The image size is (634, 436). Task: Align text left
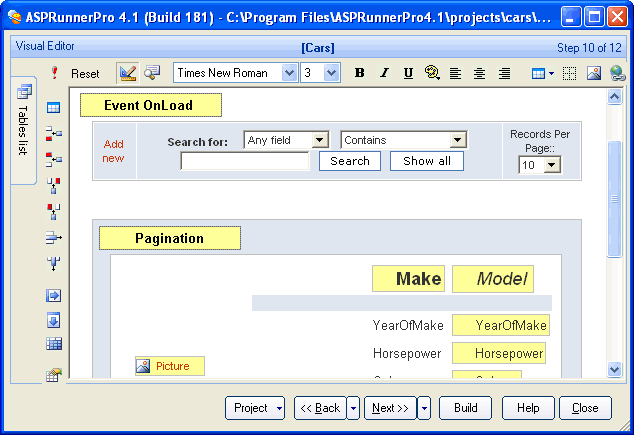coord(455,74)
